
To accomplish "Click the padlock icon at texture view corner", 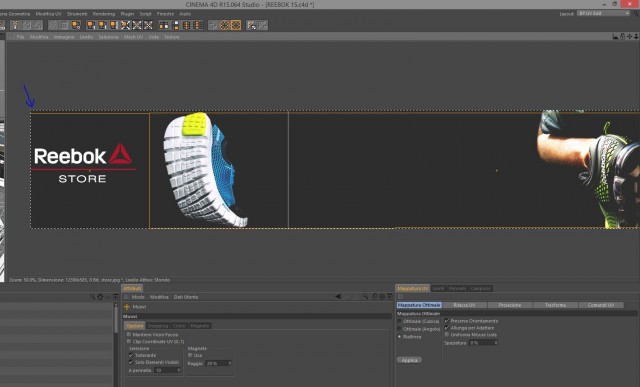I will (622, 37).
